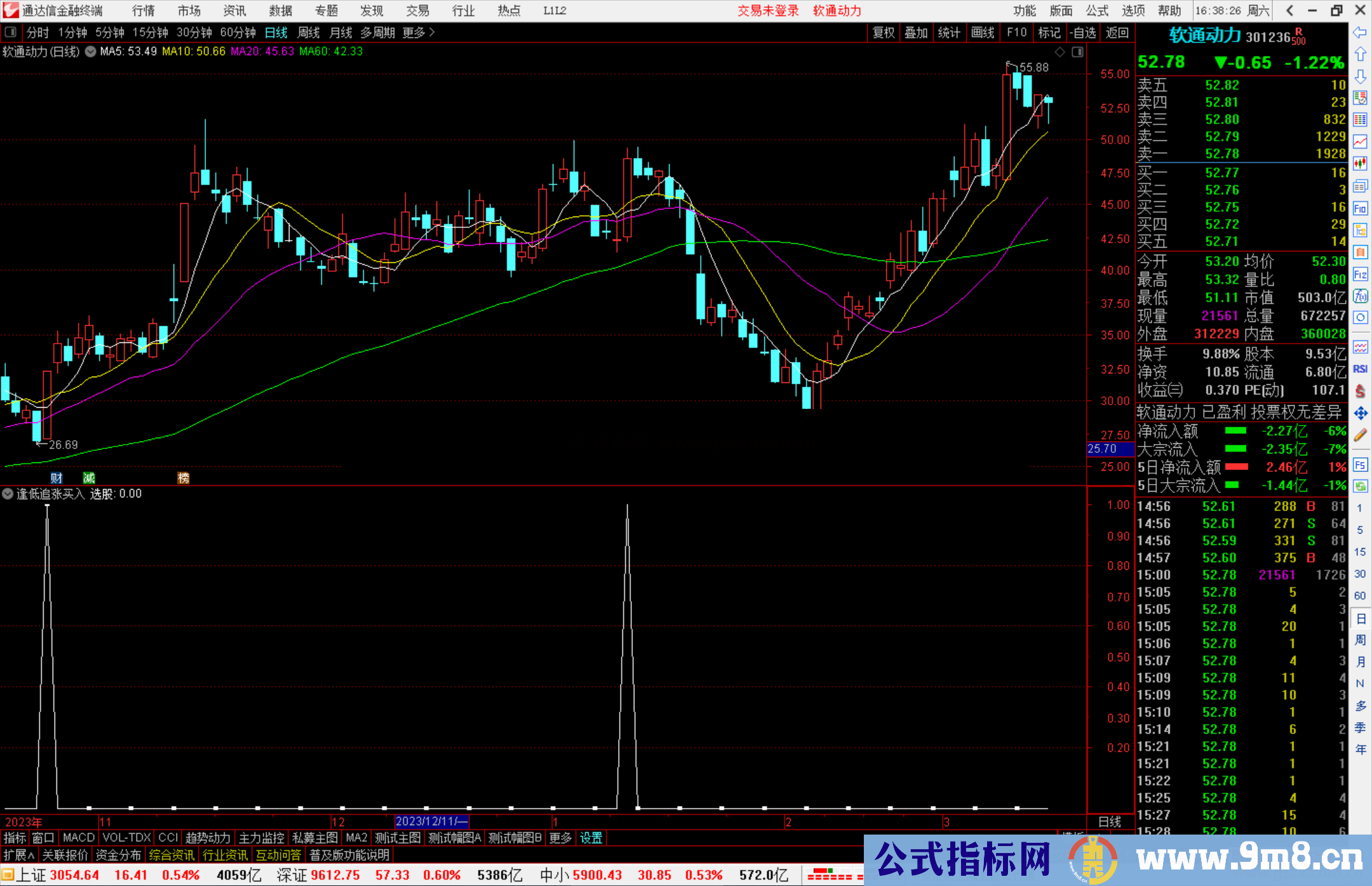Click the back arrow sidebar icon
1372x886 pixels.
[1360, 32]
